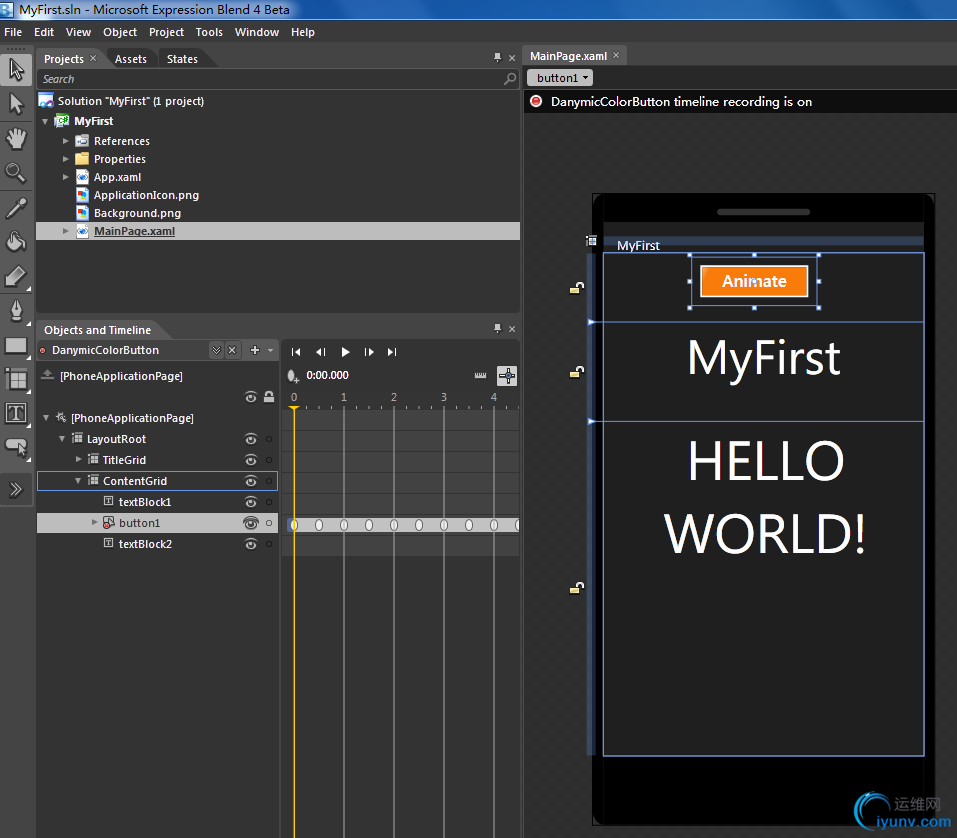Select the TextBlock text tool

(16, 413)
